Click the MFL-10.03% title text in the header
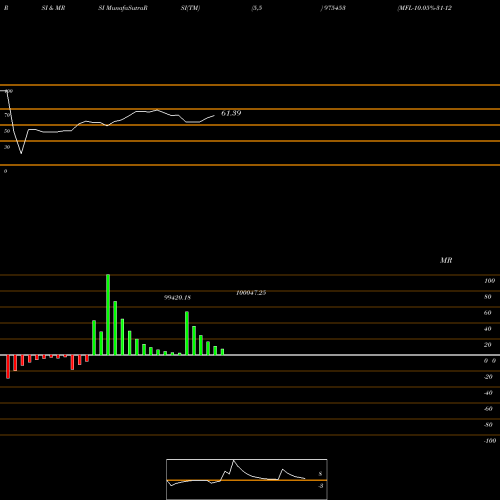 [x=424, y=8]
